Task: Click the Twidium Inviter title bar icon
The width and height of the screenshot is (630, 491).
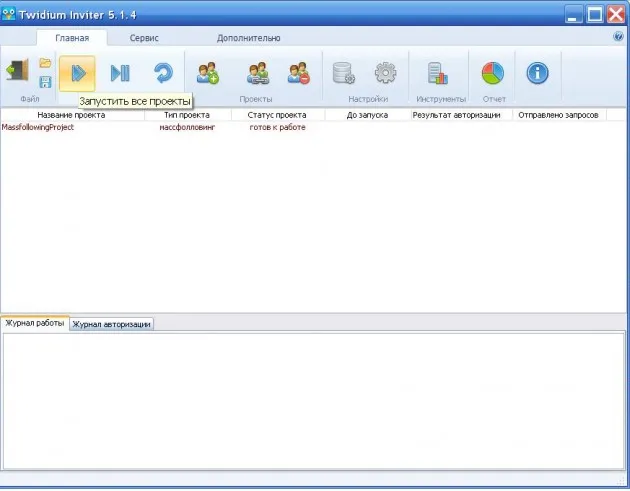Action: [8, 14]
